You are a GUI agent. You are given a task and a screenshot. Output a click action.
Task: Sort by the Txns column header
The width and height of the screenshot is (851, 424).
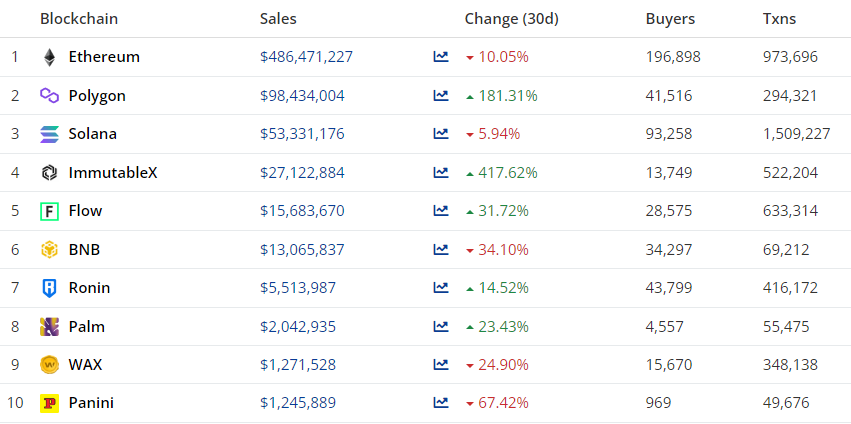(x=781, y=19)
